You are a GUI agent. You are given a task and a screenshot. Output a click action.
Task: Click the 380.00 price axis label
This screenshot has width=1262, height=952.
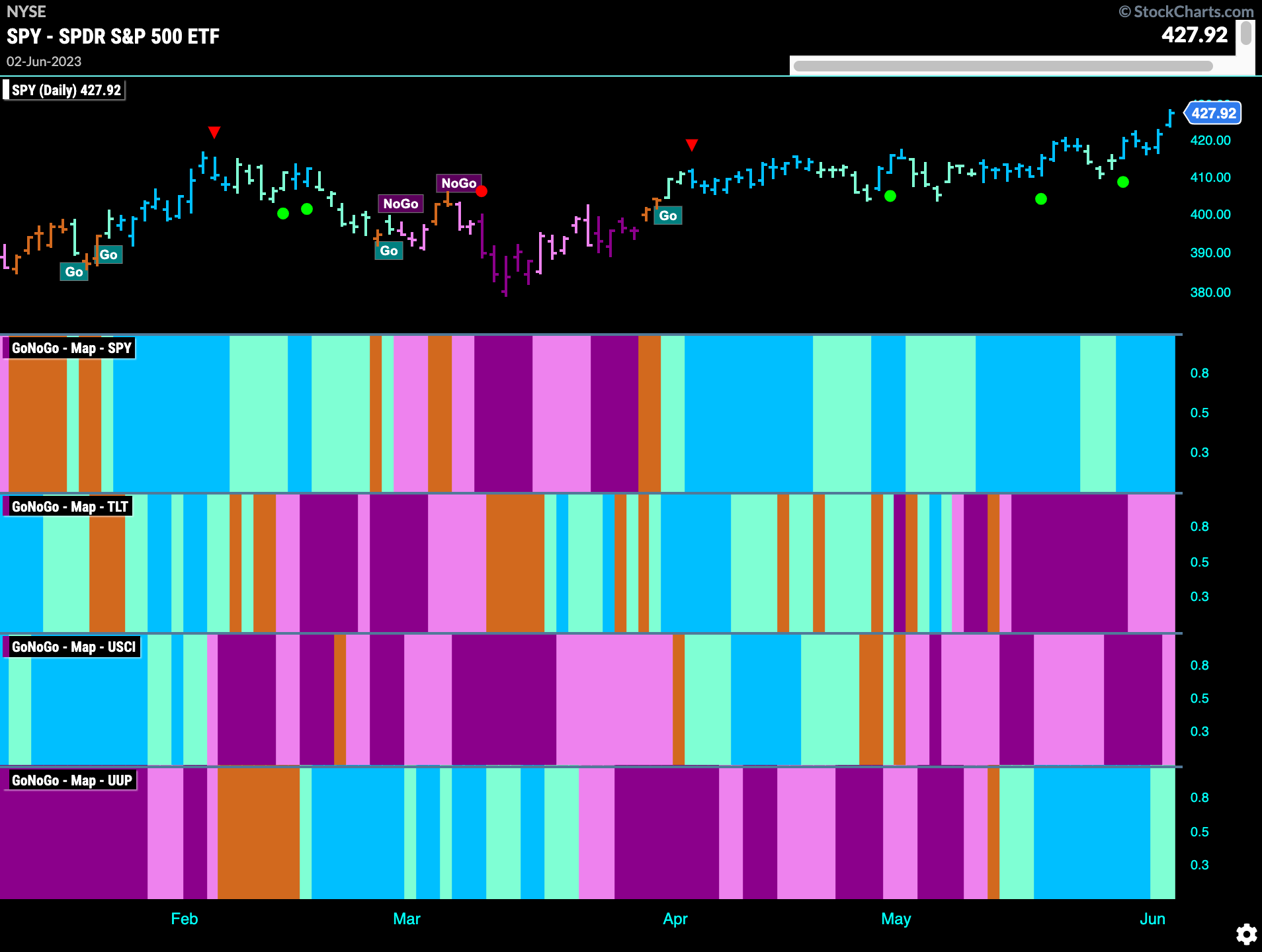coord(1210,292)
